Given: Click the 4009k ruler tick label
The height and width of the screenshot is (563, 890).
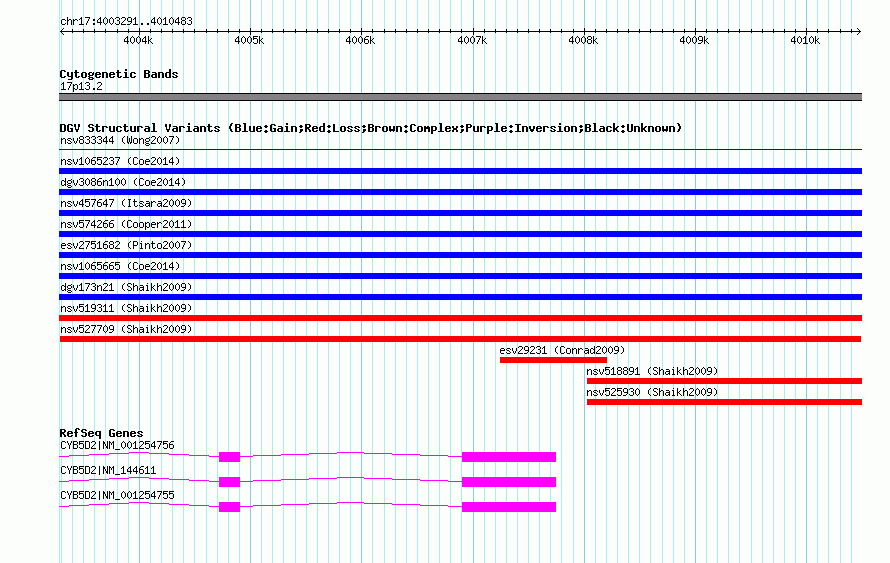Looking at the screenshot, I should pyautogui.click(x=694, y=40).
